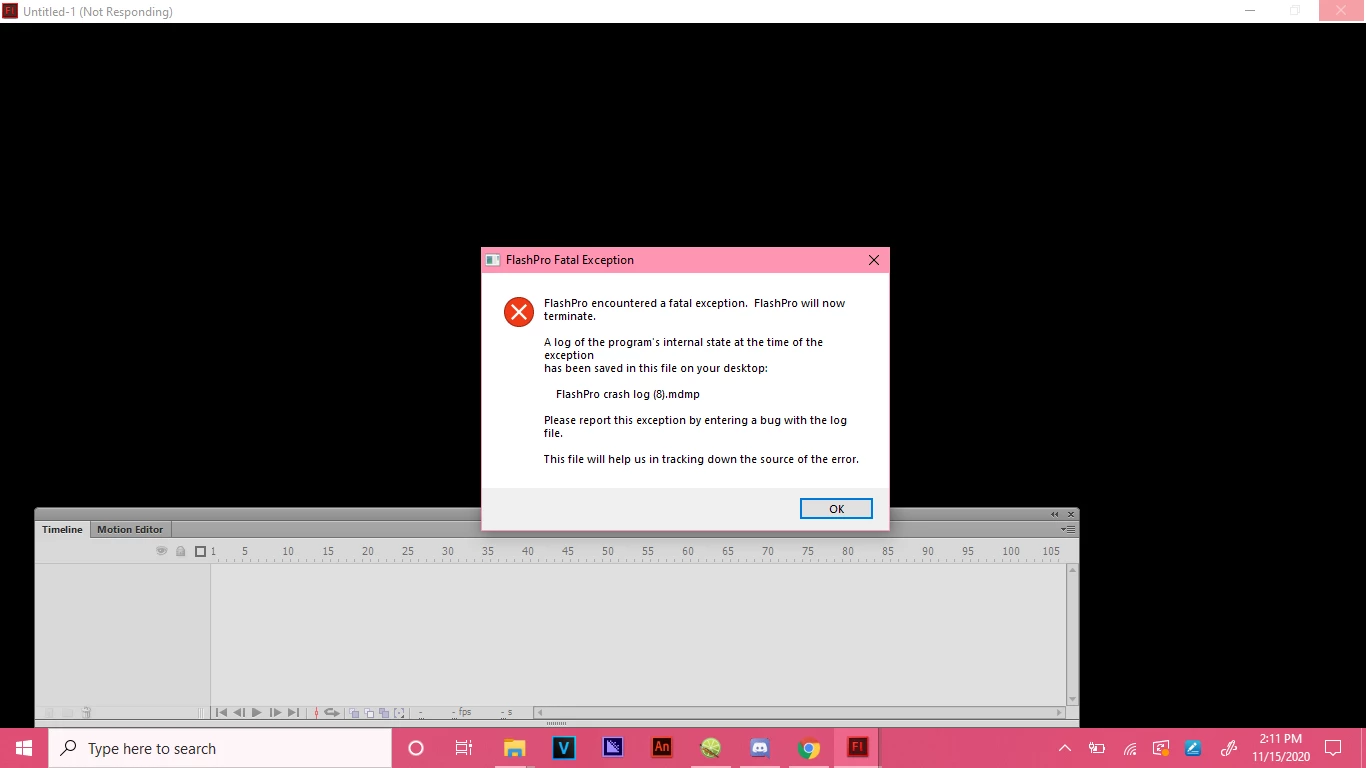Show hidden system tray icons
Image resolution: width=1366 pixels, height=768 pixels.
coord(1065,748)
